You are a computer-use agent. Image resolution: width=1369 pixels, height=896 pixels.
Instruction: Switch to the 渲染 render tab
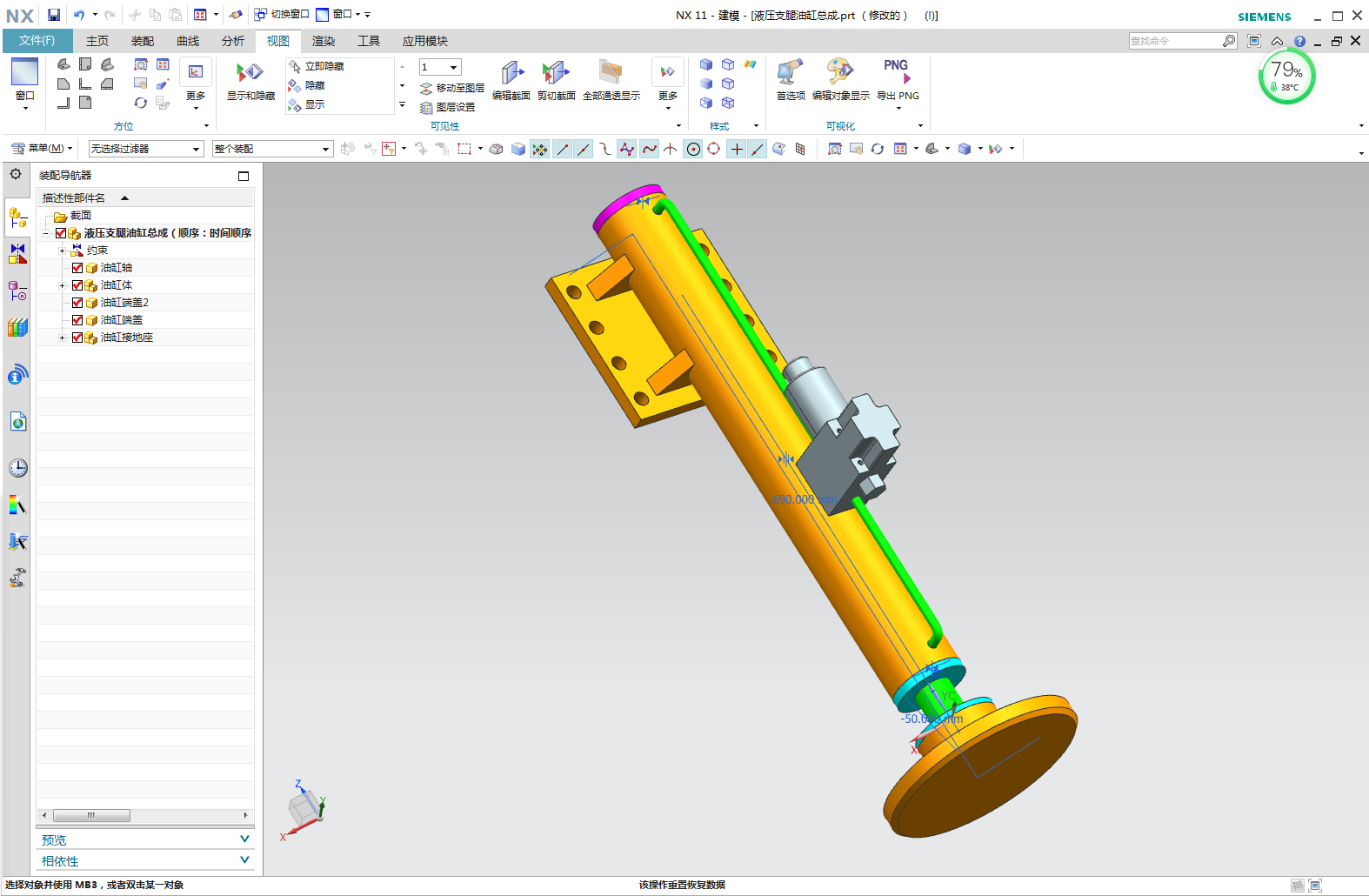click(x=324, y=41)
